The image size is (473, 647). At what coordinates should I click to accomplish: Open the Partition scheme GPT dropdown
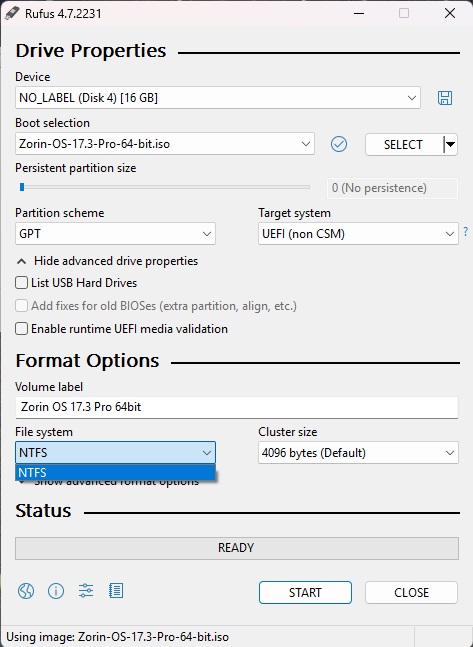click(115, 234)
